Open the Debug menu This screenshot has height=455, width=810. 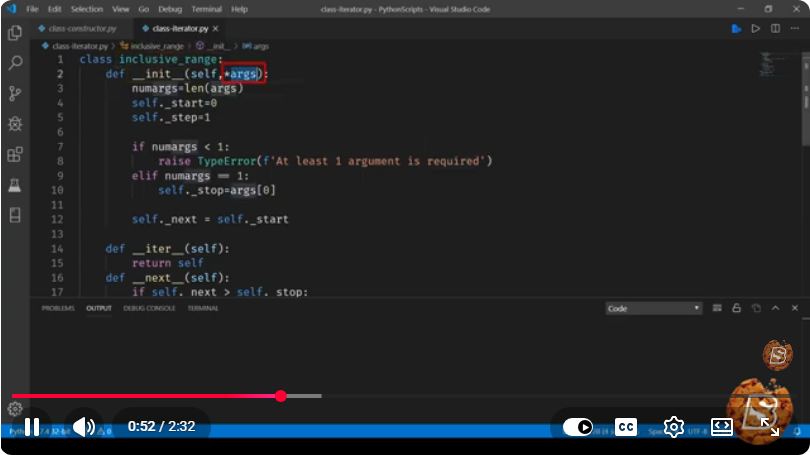(x=170, y=9)
